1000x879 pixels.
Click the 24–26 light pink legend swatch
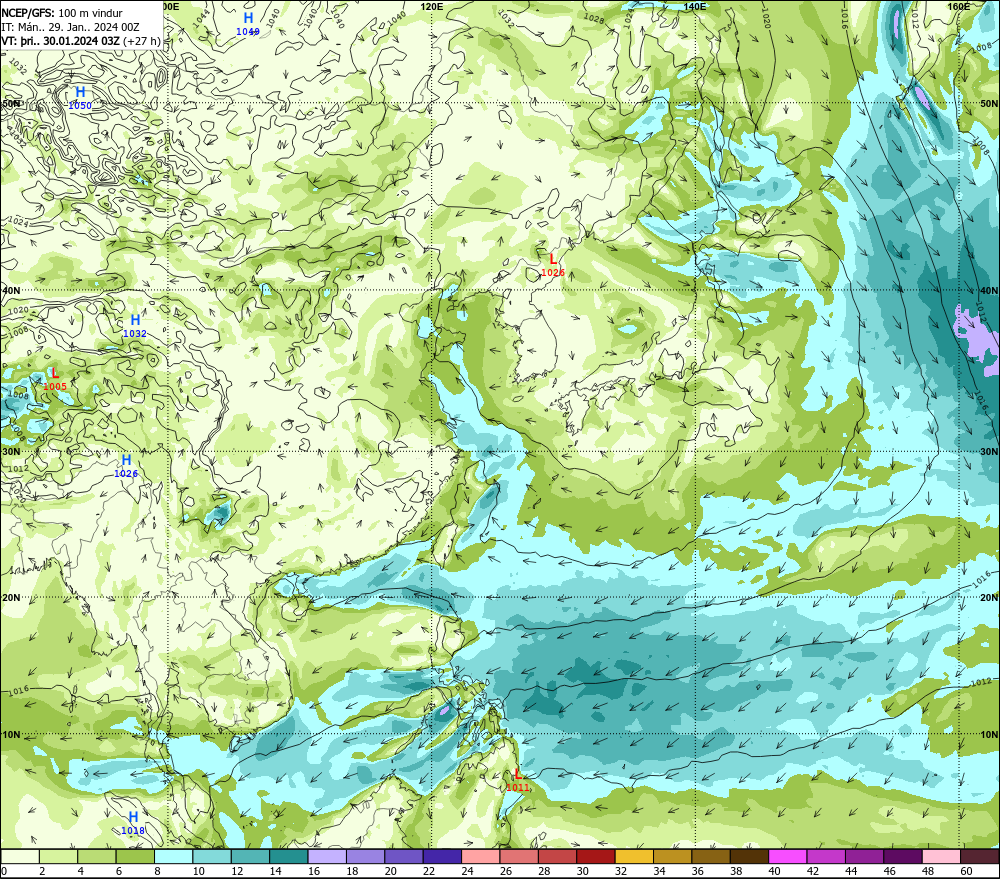coord(481,856)
